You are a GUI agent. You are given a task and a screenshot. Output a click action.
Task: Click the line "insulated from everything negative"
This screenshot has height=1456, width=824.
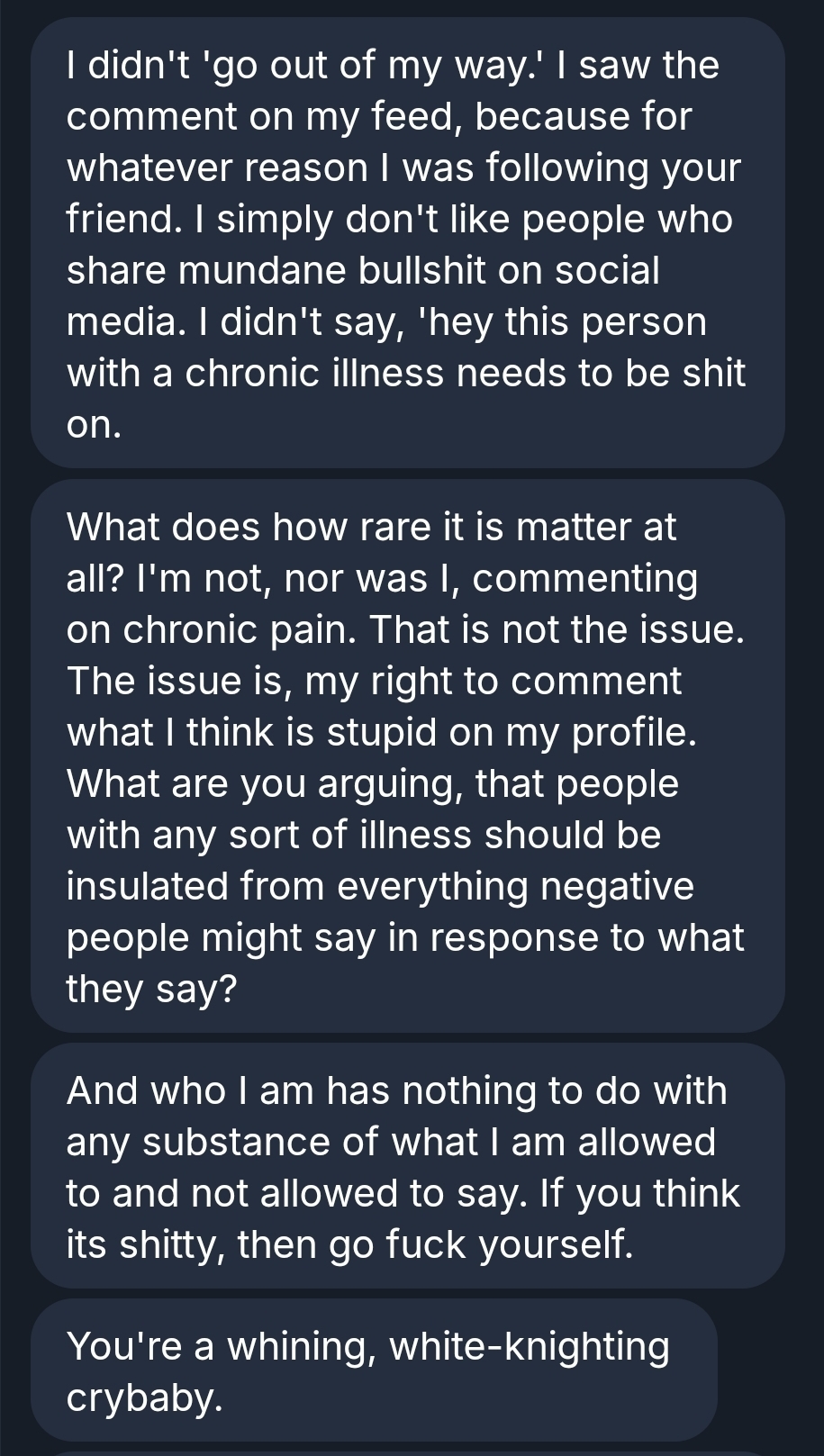pos(380,886)
